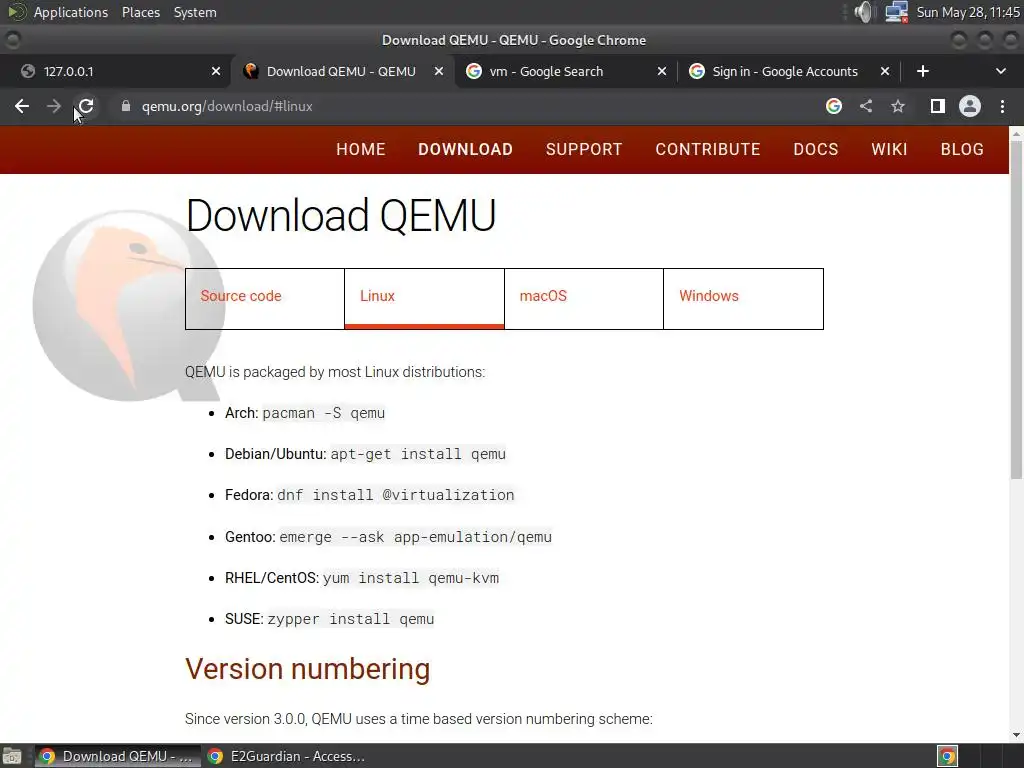Open the DOWNLOAD nav link
Image resolution: width=1024 pixels, height=768 pixels.
pyautogui.click(x=465, y=150)
